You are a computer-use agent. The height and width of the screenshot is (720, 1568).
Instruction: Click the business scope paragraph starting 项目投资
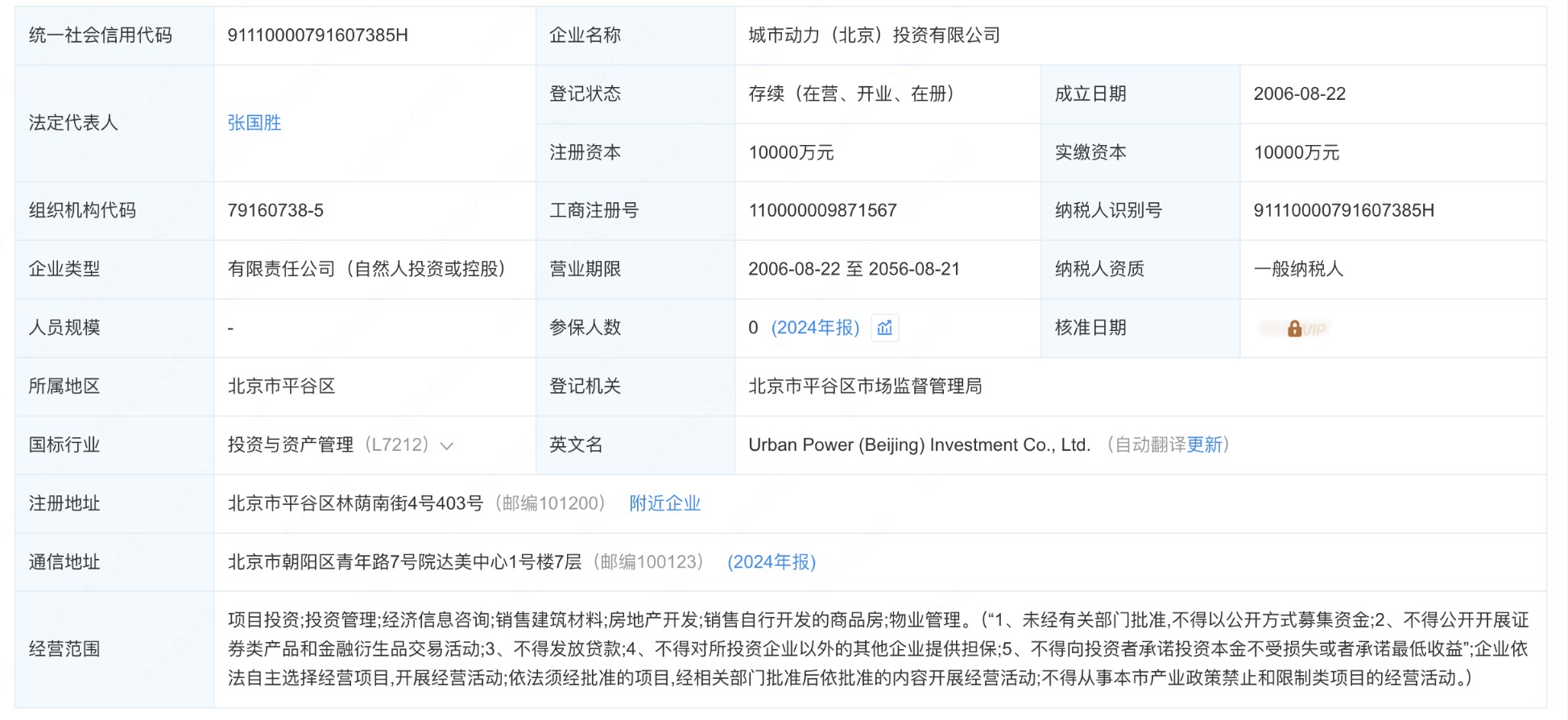point(878,649)
